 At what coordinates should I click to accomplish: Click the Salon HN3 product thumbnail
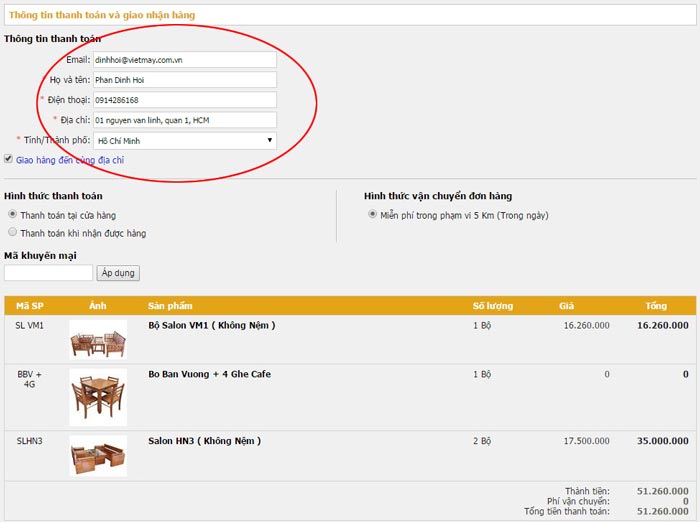(98, 456)
